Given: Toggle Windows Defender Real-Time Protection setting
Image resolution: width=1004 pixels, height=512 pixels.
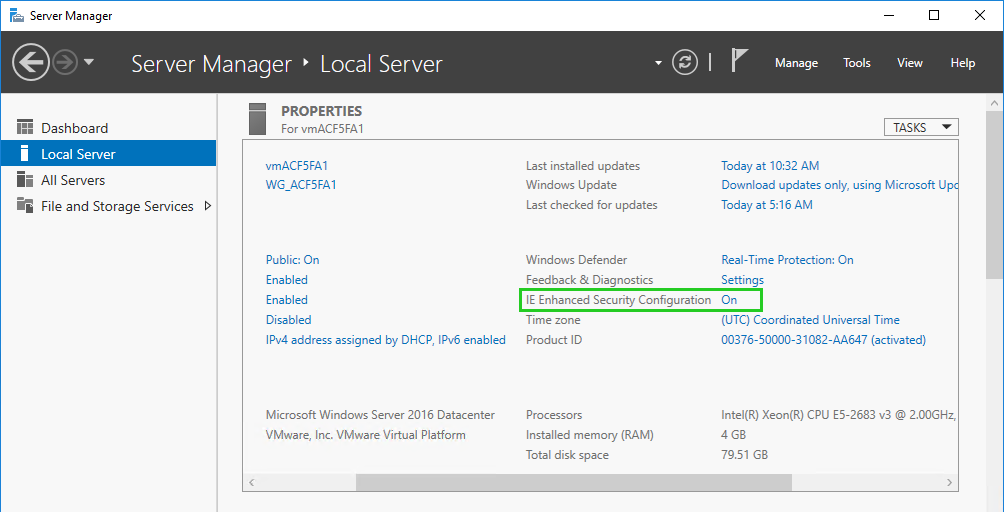Looking at the screenshot, I should [787, 260].
